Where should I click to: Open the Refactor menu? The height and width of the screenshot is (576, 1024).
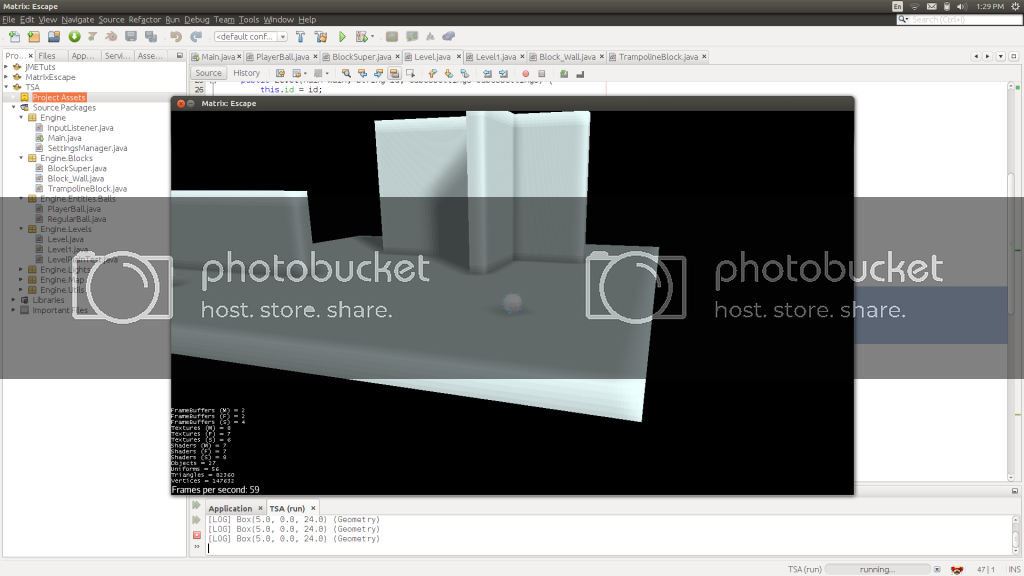(144, 19)
